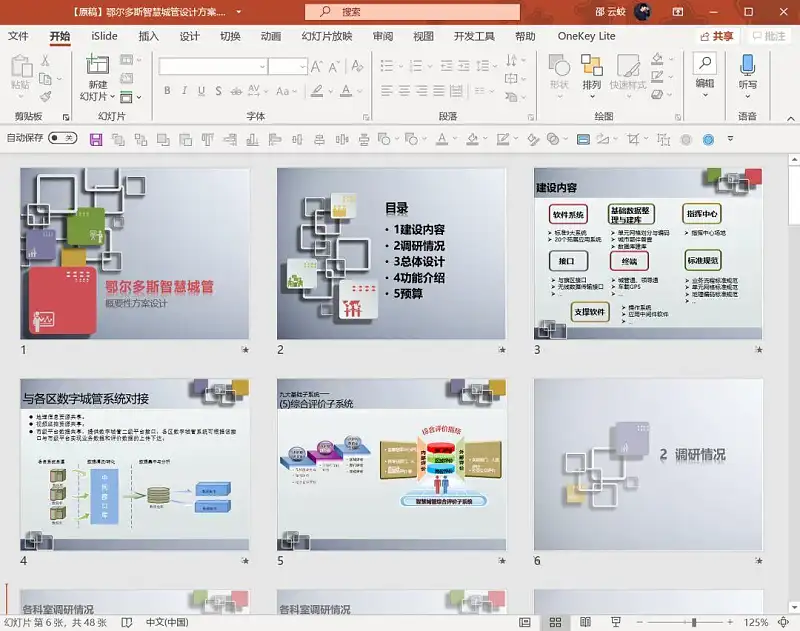Switch to Normal view in status bar
This screenshot has width=800, height=631.
click(x=524, y=622)
